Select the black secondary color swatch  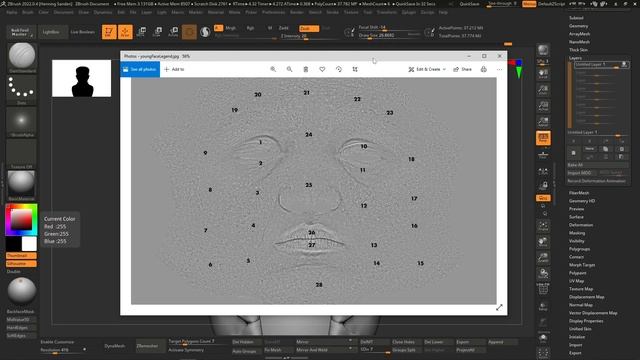pyautogui.click(x=13, y=244)
